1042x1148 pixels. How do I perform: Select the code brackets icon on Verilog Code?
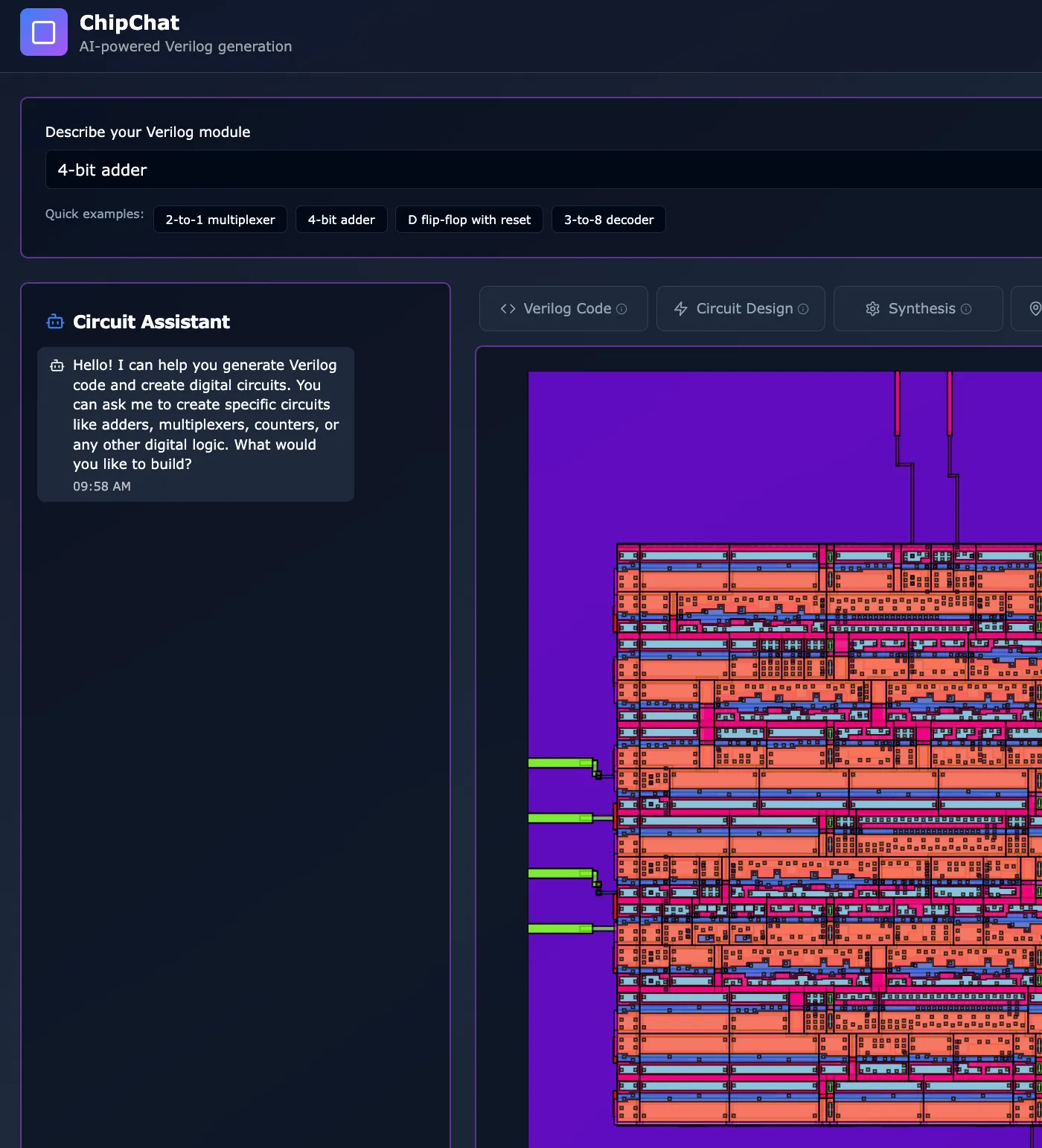click(x=508, y=308)
